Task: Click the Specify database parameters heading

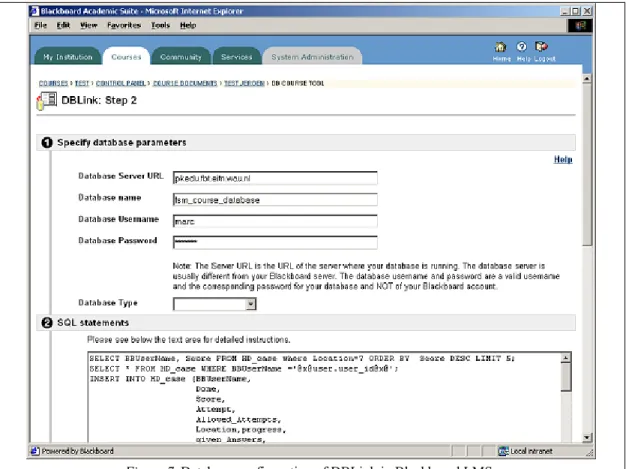Action: coord(121,142)
